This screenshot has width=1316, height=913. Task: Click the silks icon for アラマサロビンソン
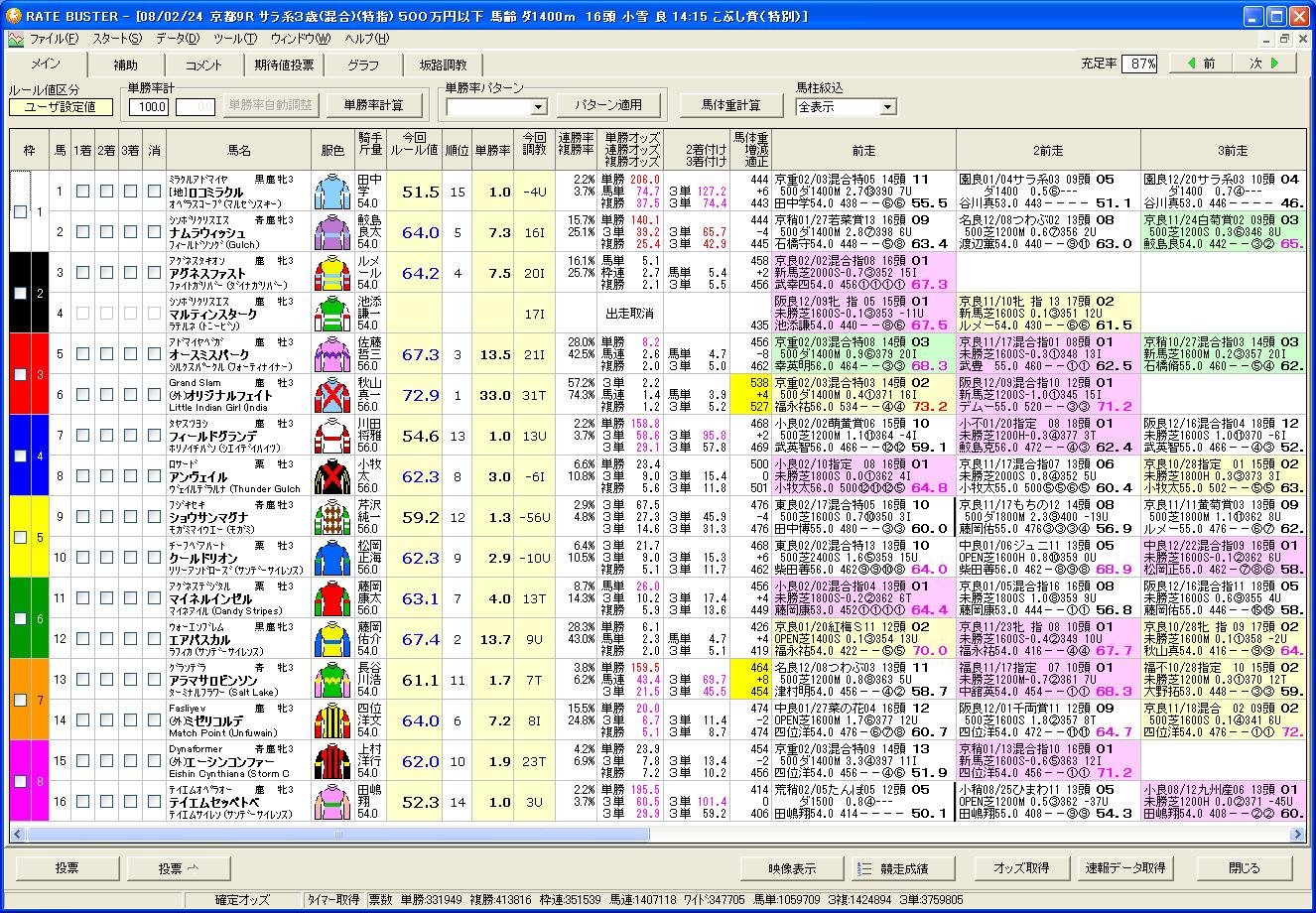click(x=332, y=680)
